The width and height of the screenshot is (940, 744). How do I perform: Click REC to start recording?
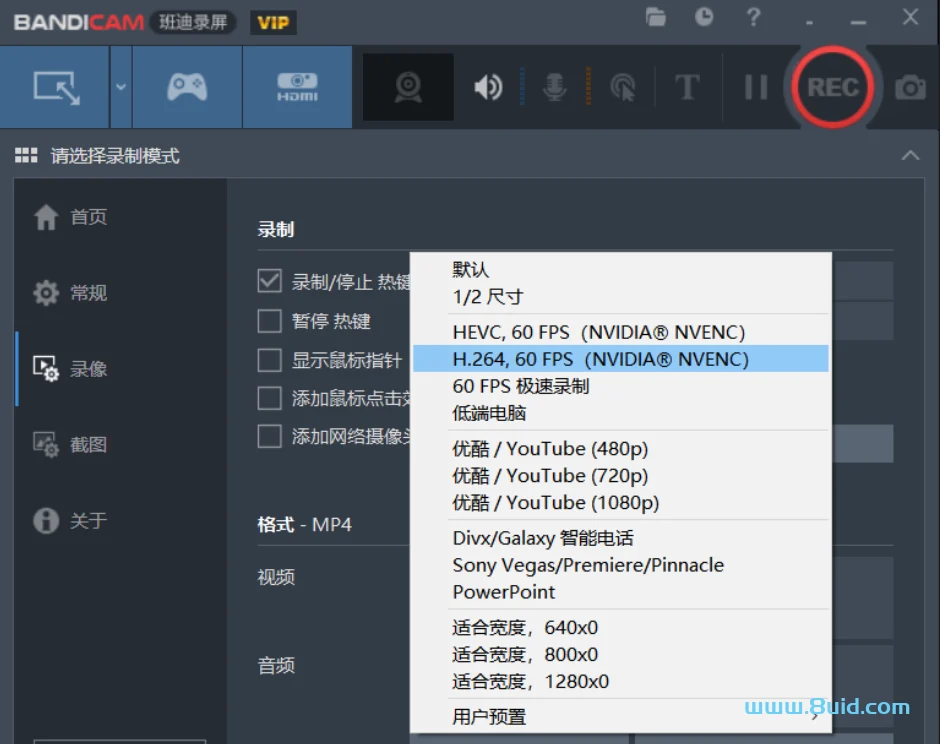833,87
